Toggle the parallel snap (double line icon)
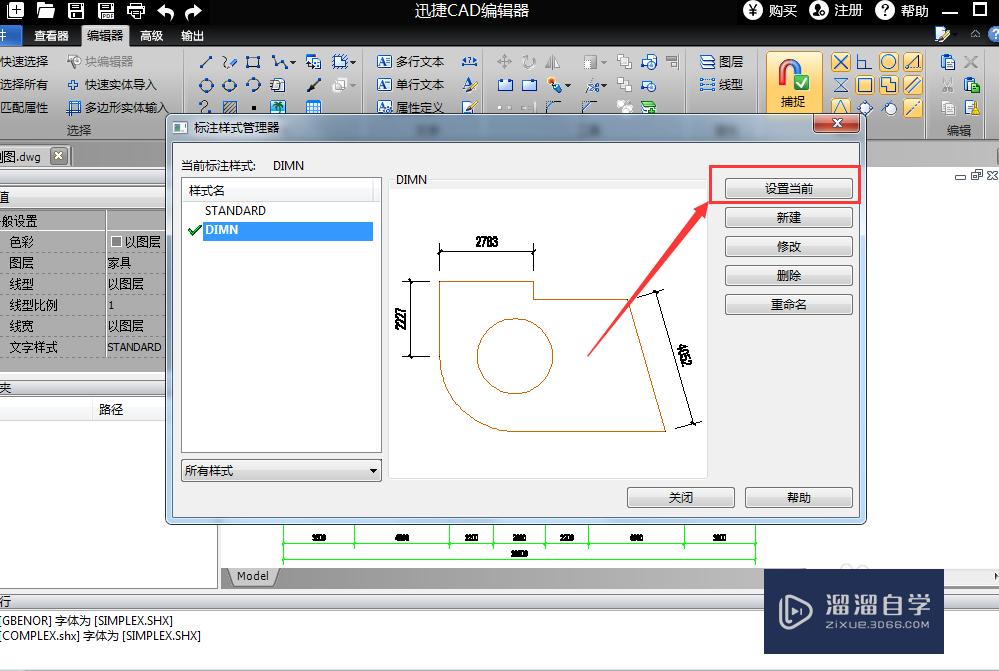999x671 pixels. coord(912,85)
